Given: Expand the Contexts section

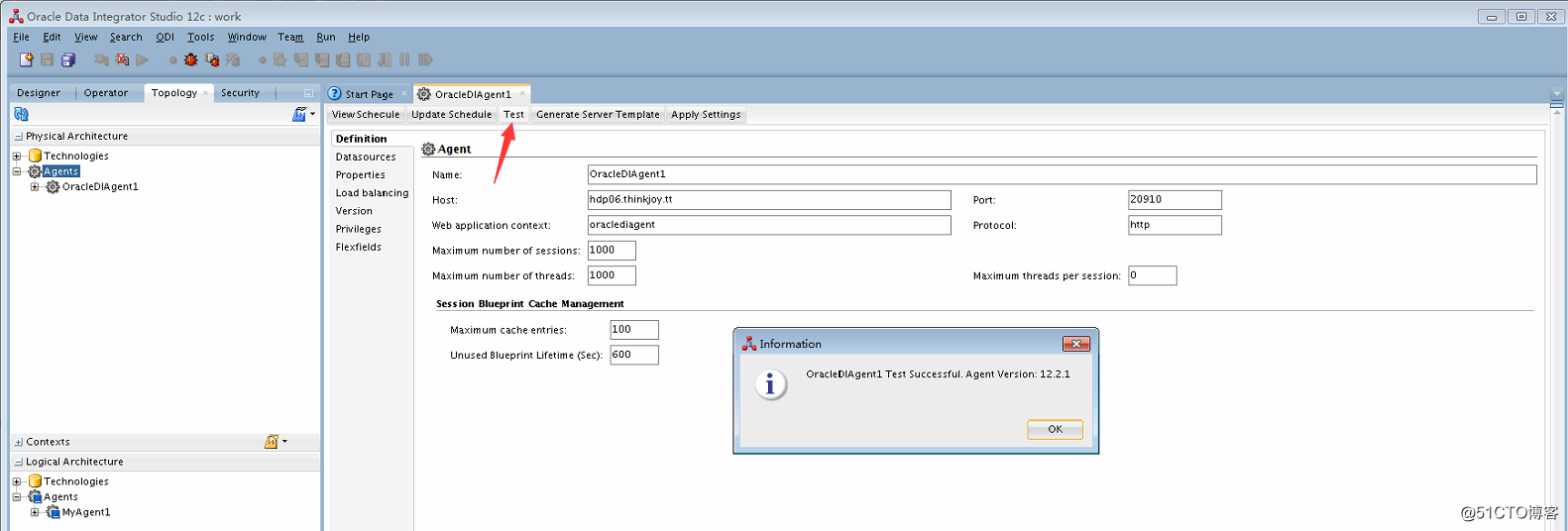Looking at the screenshot, I should click(18, 442).
